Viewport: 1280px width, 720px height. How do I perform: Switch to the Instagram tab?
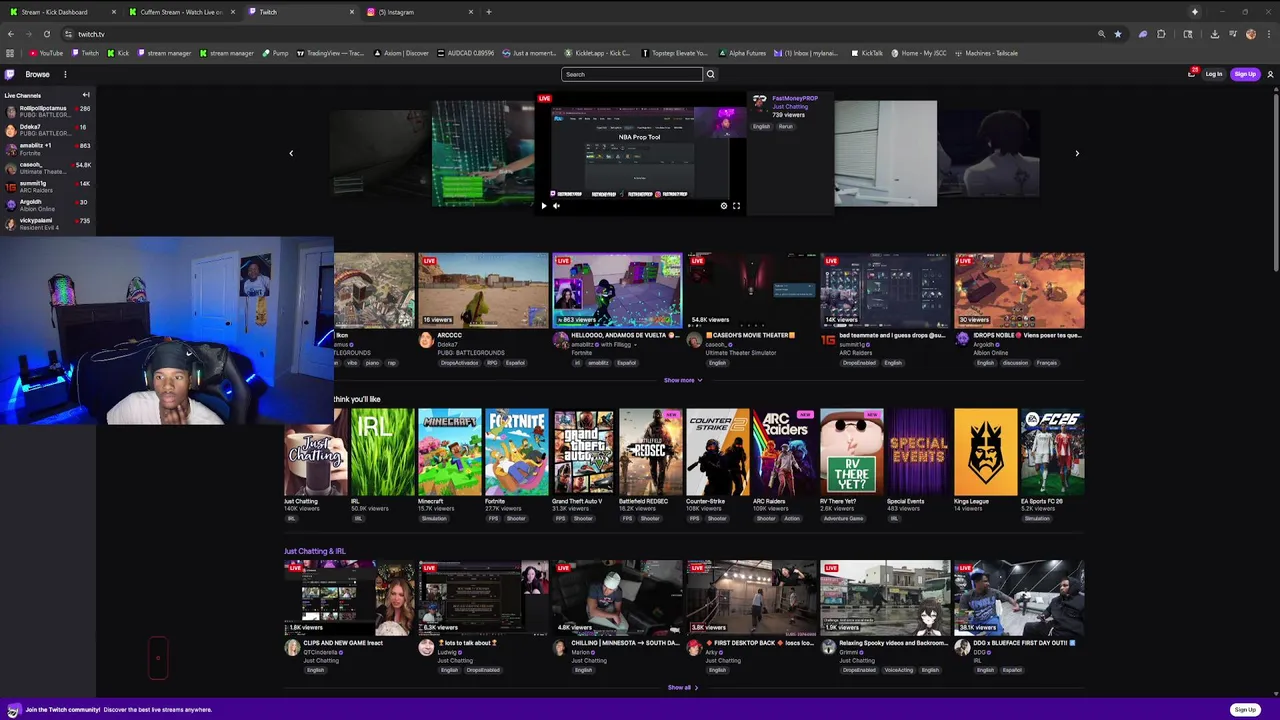click(x=420, y=12)
